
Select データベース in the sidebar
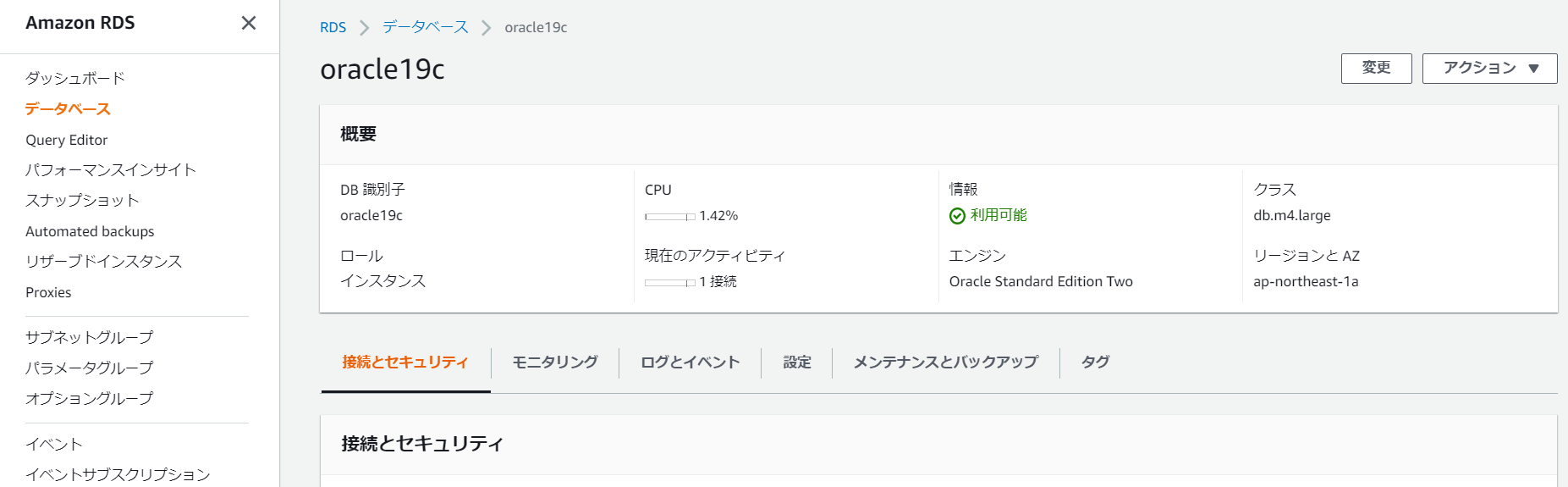68,109
